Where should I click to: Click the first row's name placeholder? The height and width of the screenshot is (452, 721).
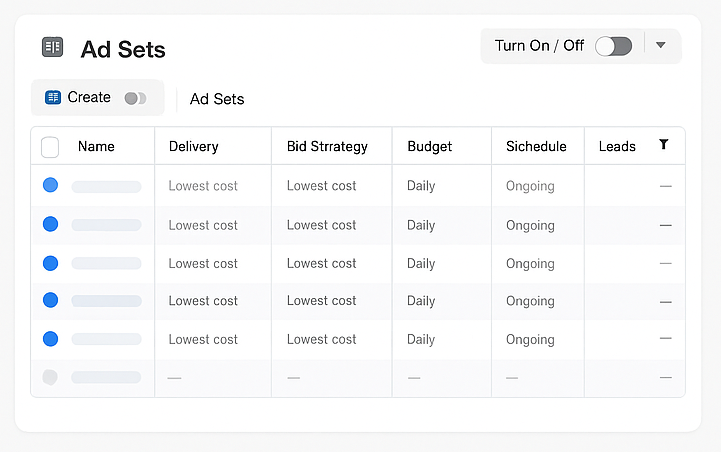[x=106, y=186]
